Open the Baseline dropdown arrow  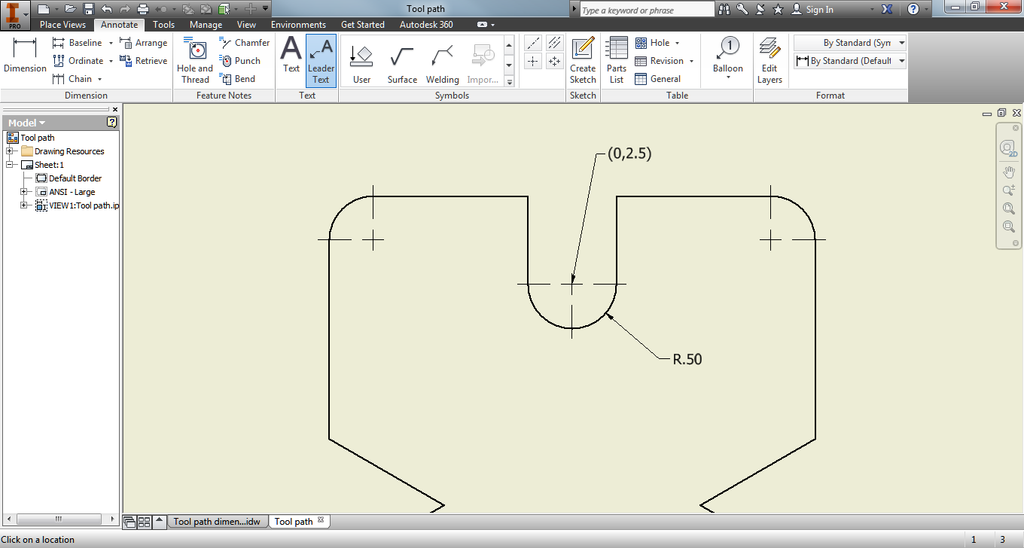pyautogui.click(x=110, y=43)
